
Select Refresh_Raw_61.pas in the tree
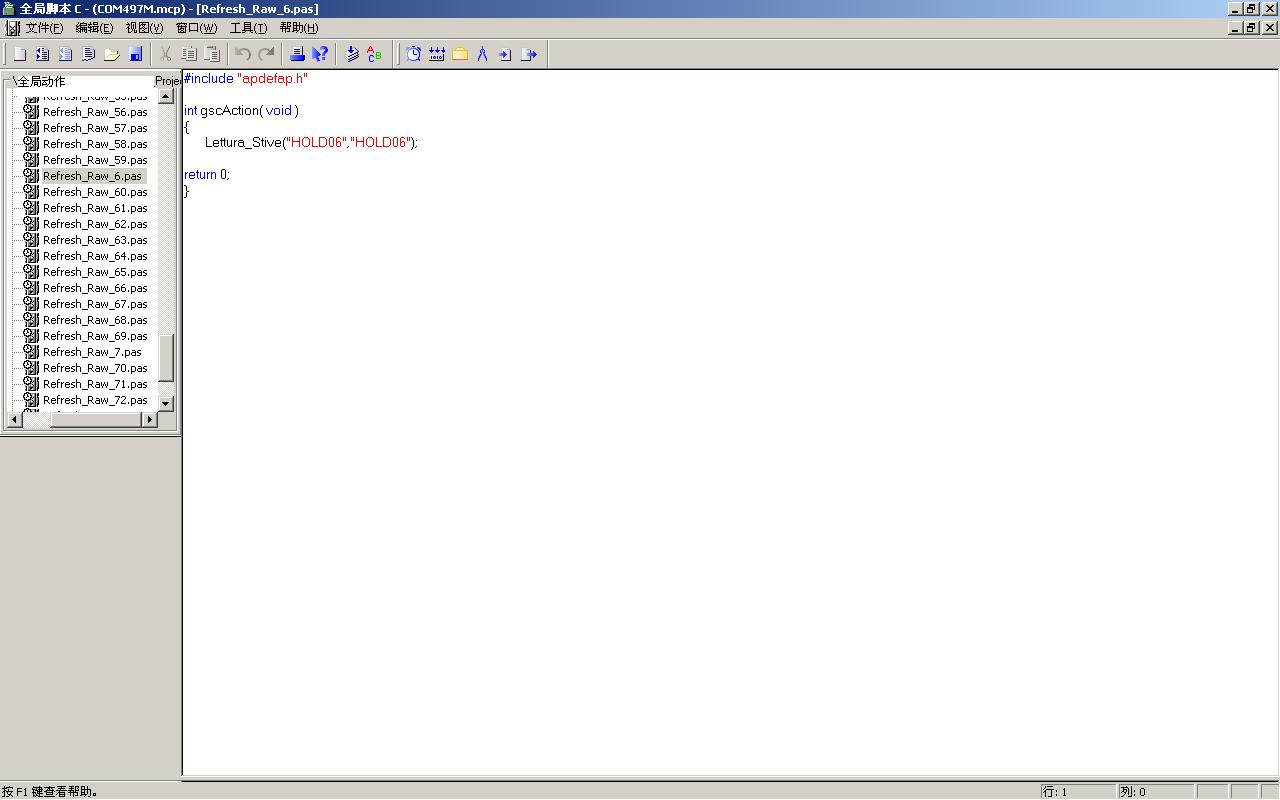pos(95,208)
